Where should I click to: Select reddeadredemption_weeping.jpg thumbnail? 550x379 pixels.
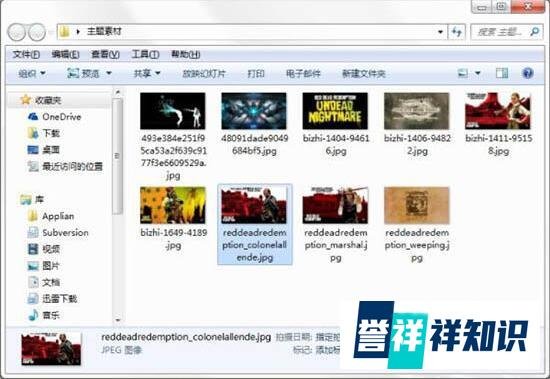417,205
